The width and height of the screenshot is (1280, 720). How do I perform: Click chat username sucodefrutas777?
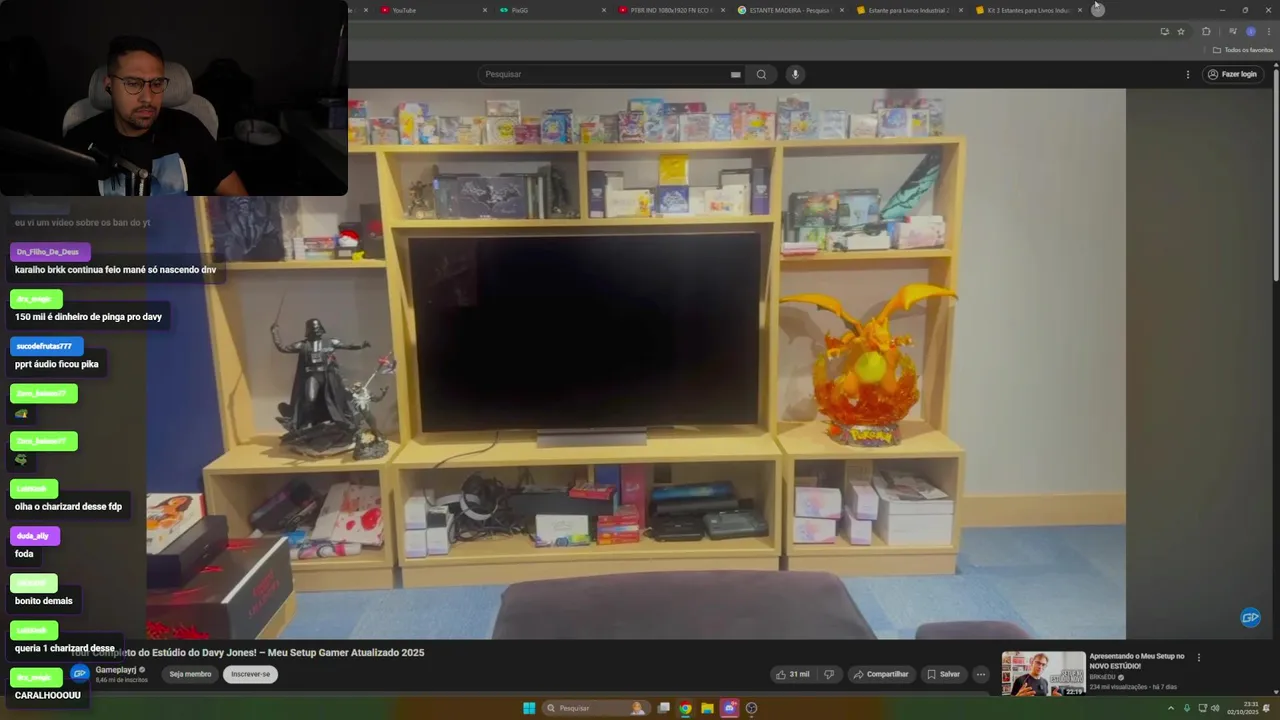click(x=44, y=346)
